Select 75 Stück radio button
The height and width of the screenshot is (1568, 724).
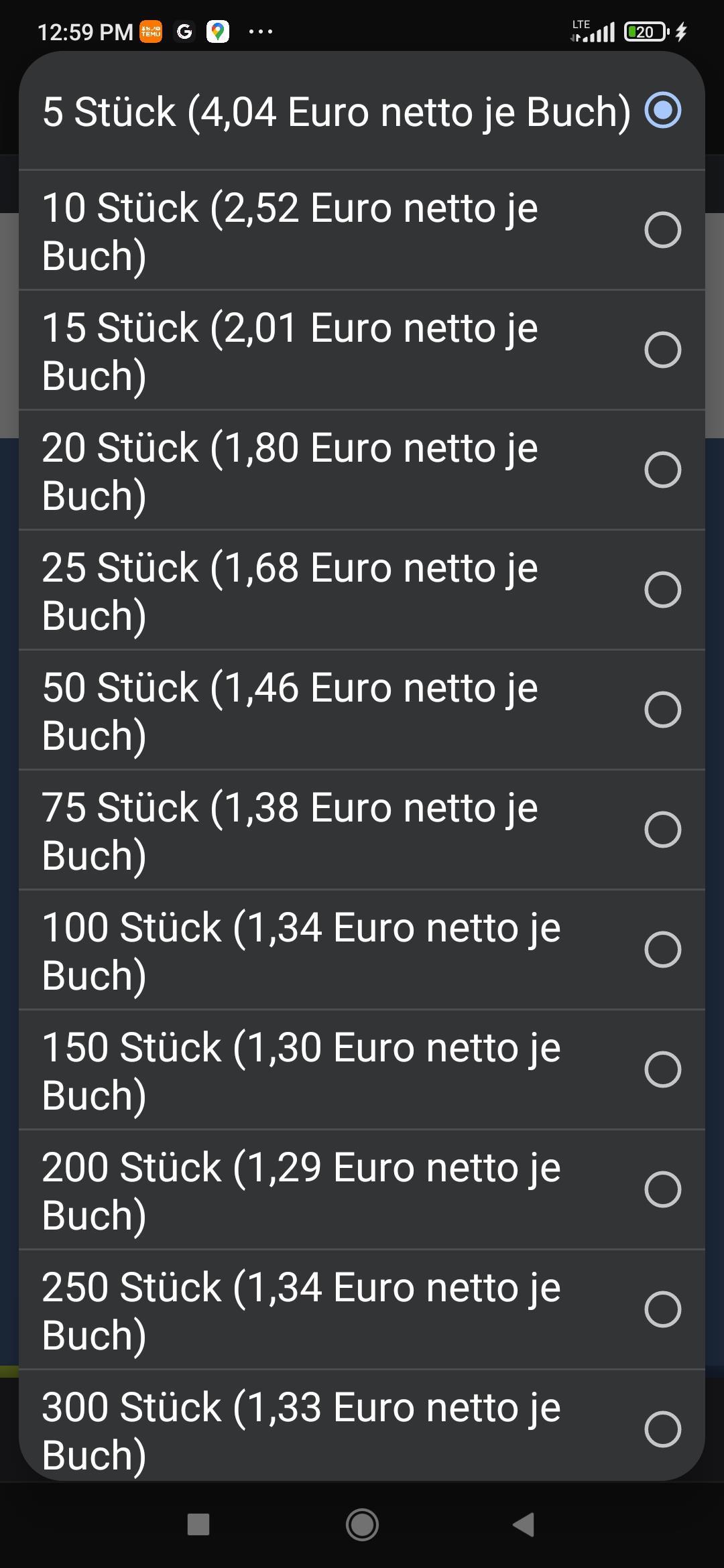[662, 830]
